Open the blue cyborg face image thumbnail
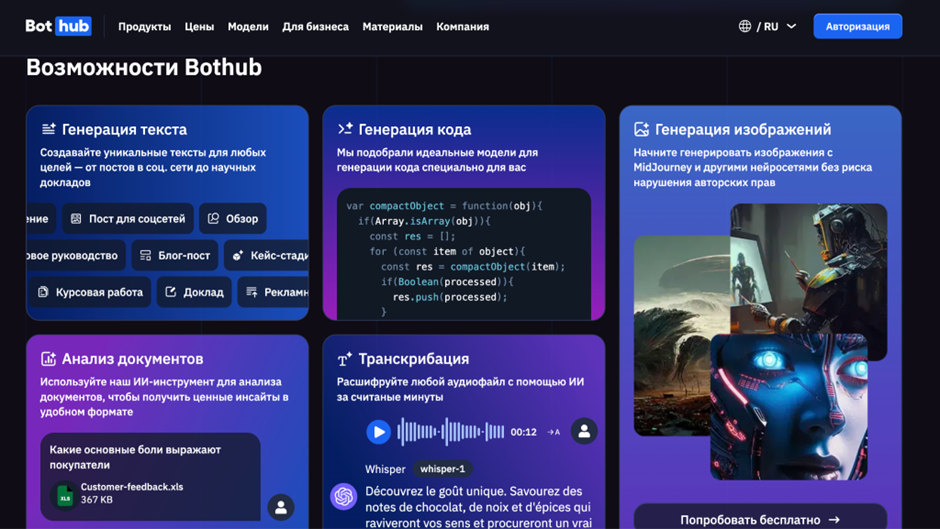940x529 pixels. point(789,408)
